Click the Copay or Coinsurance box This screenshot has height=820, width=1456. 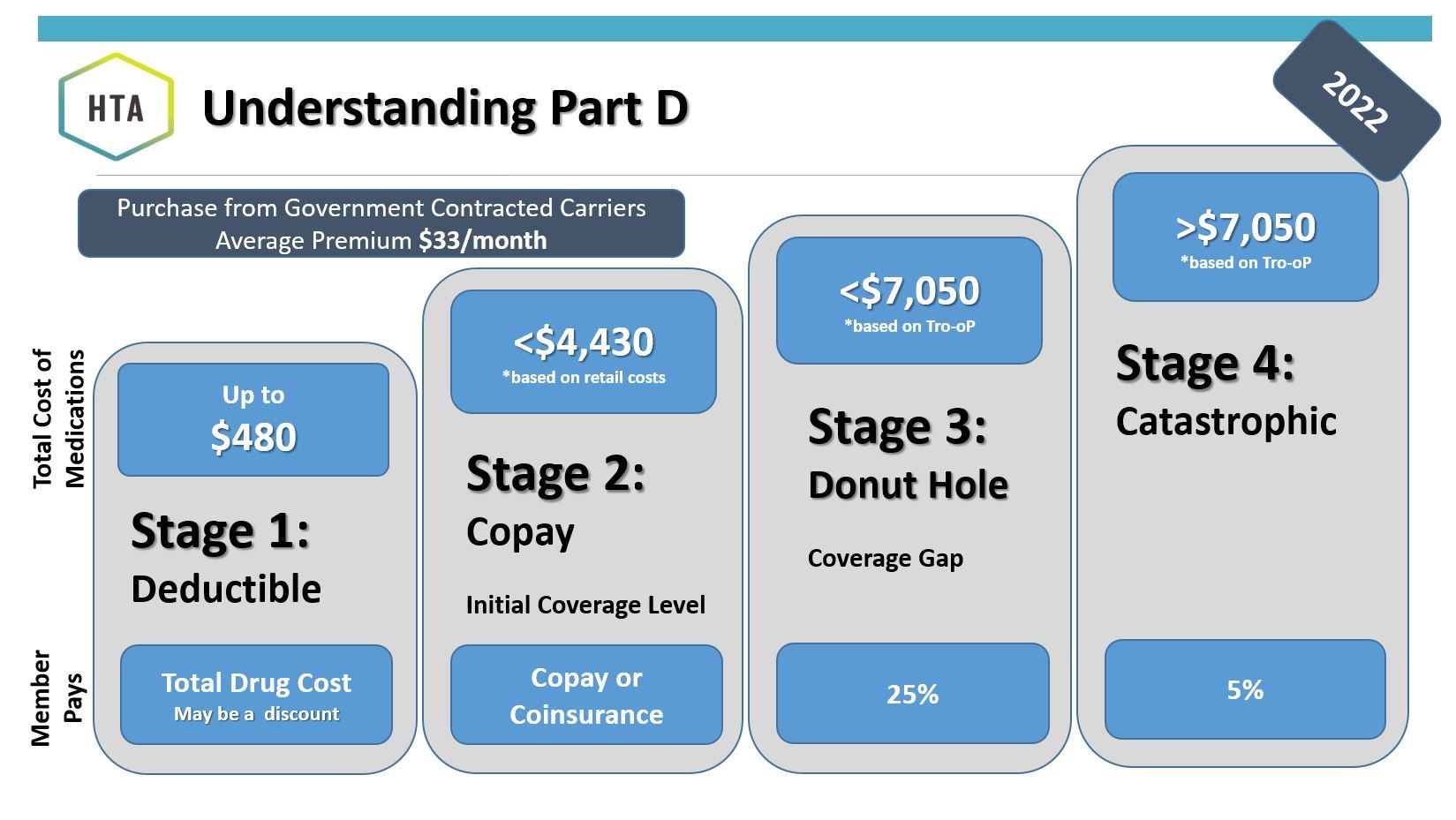[x=586, y=695]
